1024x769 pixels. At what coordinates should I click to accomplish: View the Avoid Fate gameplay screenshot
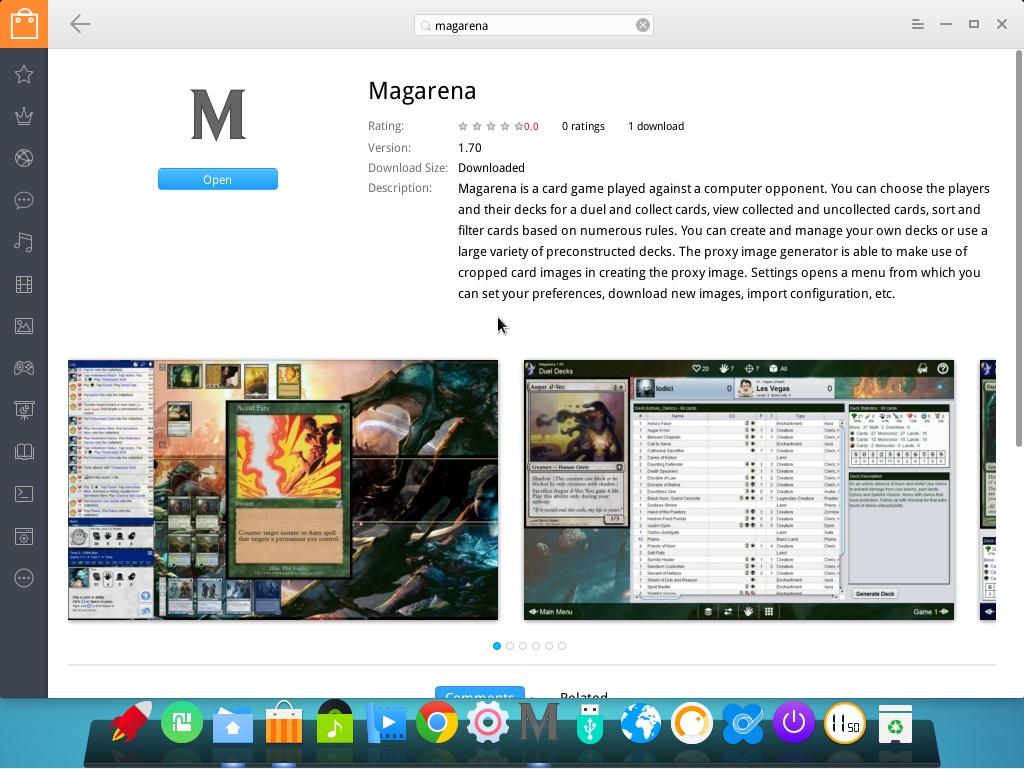tap(283, 490)
